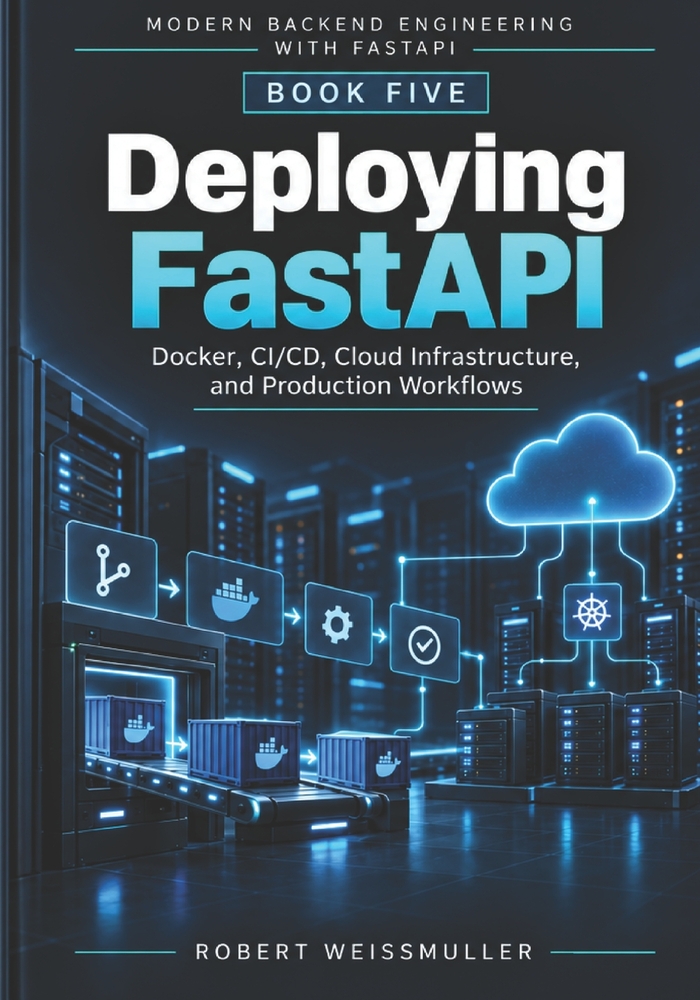Click the "BOOK FIVE" label box

coord(366,93)
